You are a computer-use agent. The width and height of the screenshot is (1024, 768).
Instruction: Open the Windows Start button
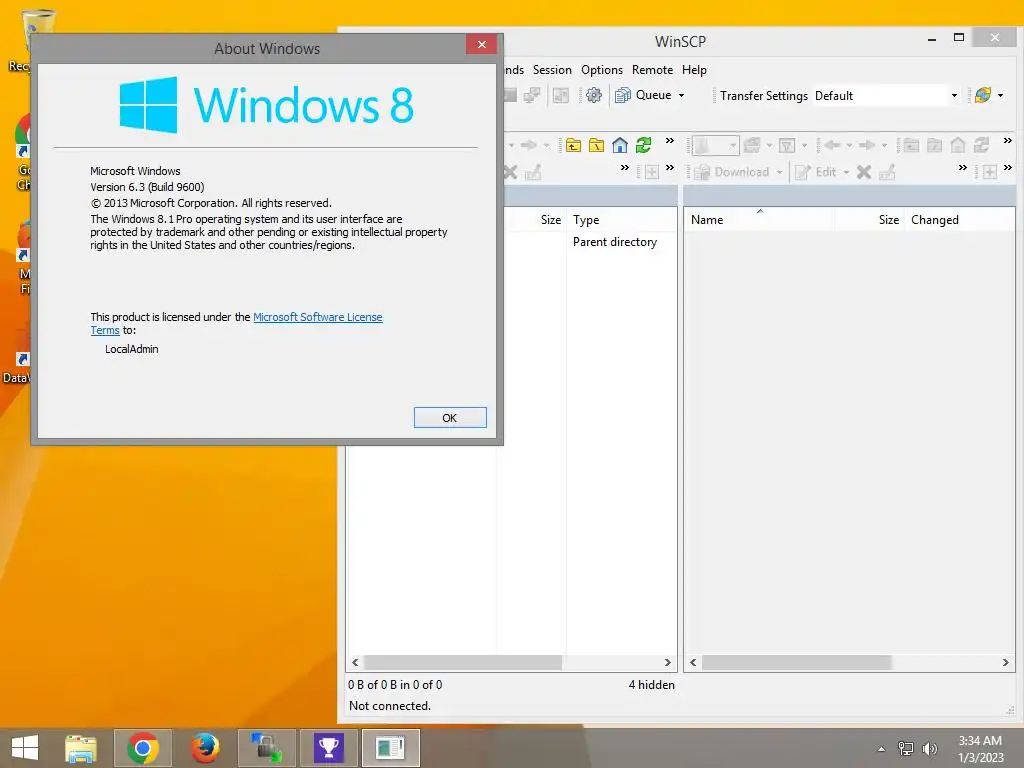(25, 748)
